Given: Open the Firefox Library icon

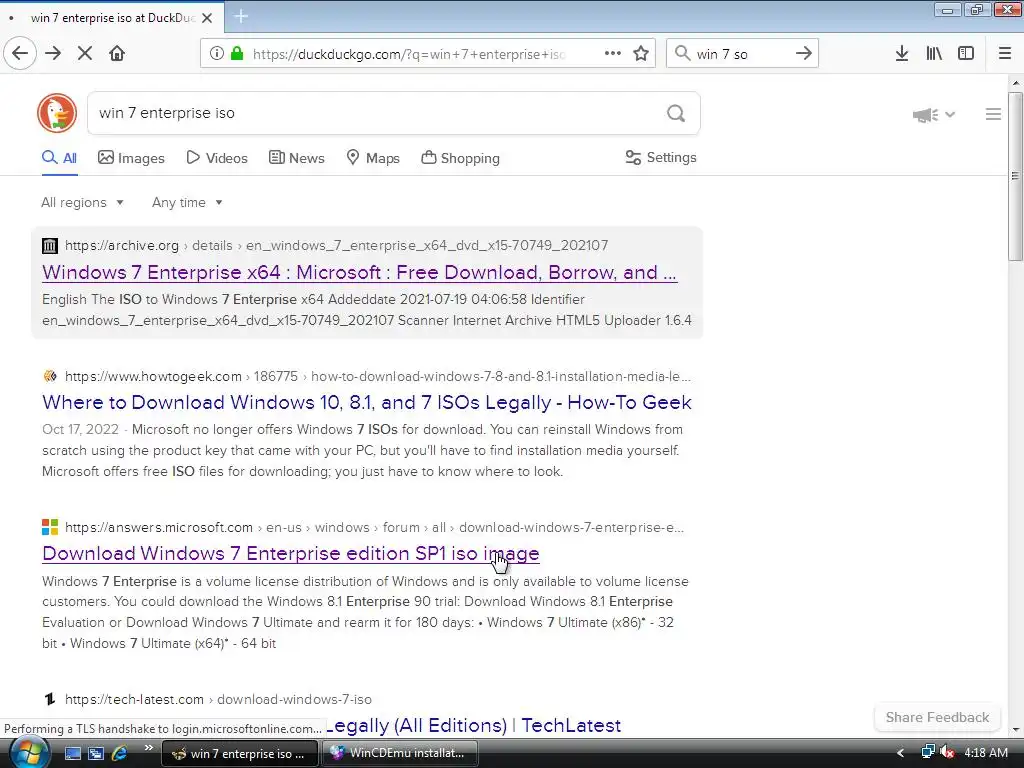Looking at the screenshot, I should (x=934, y=54).
